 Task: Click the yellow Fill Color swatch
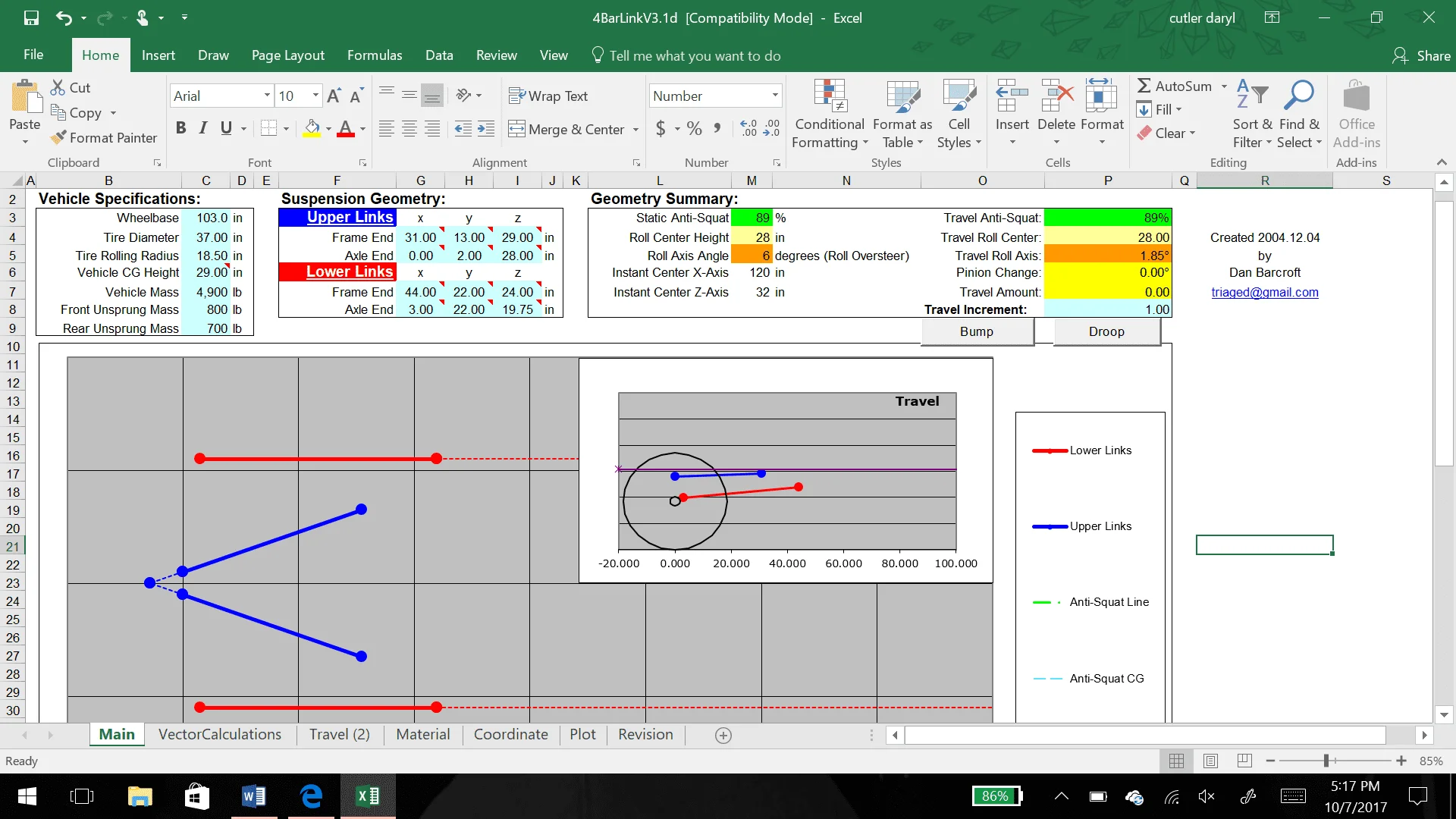pos(312,128)
